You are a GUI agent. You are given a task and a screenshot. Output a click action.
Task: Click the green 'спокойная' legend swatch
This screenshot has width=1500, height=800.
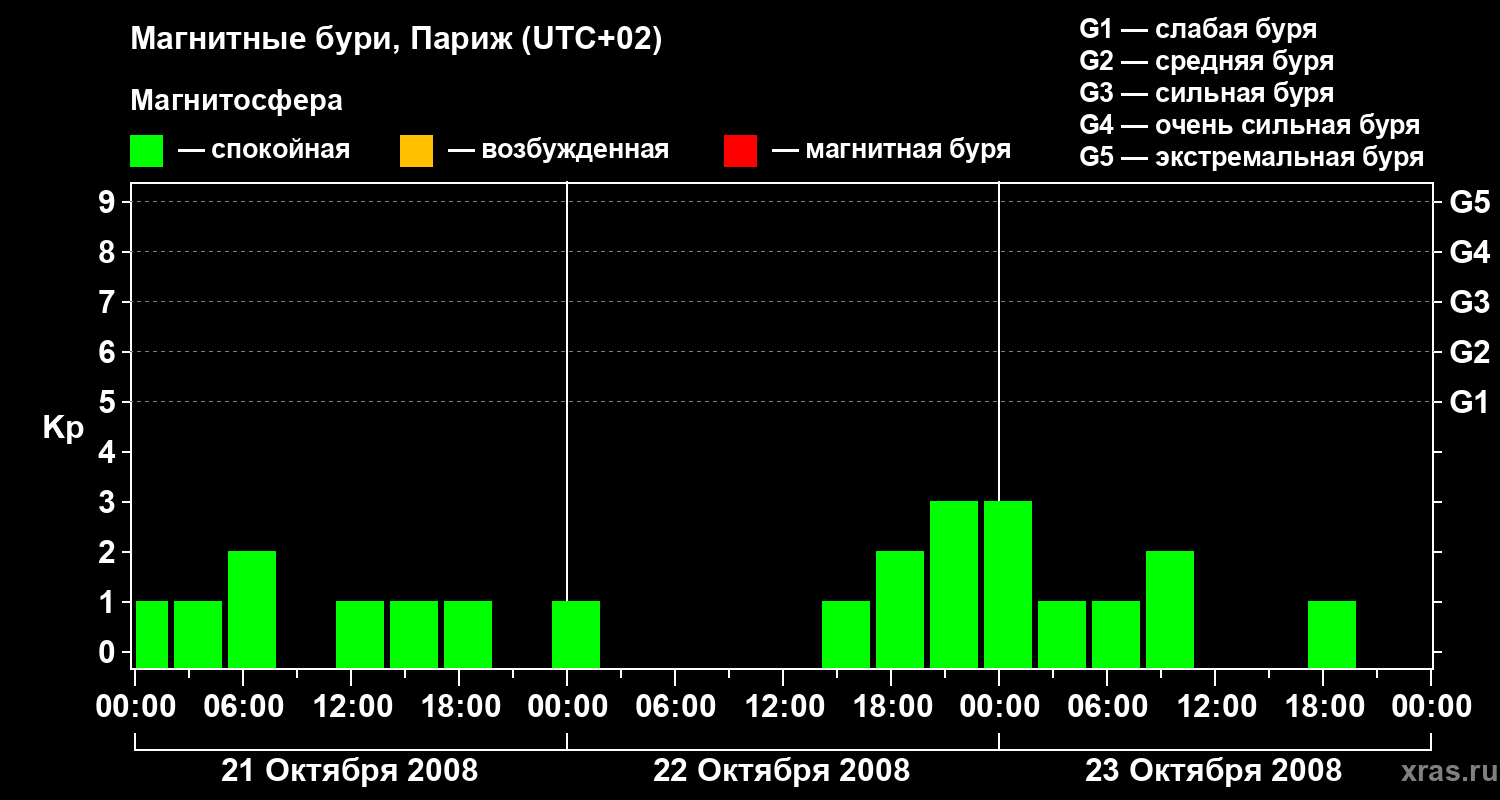coord(146,151)
